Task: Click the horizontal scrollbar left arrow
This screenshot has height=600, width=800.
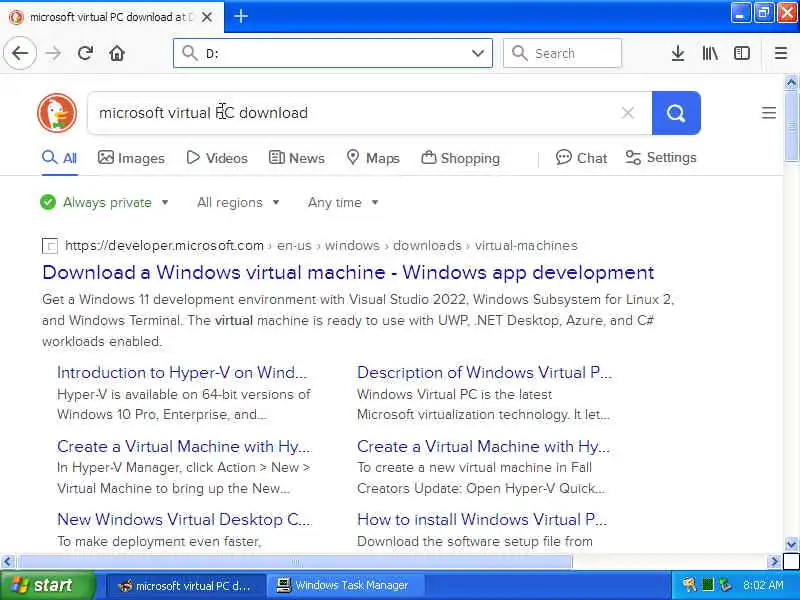Action: tap(7, 562)
